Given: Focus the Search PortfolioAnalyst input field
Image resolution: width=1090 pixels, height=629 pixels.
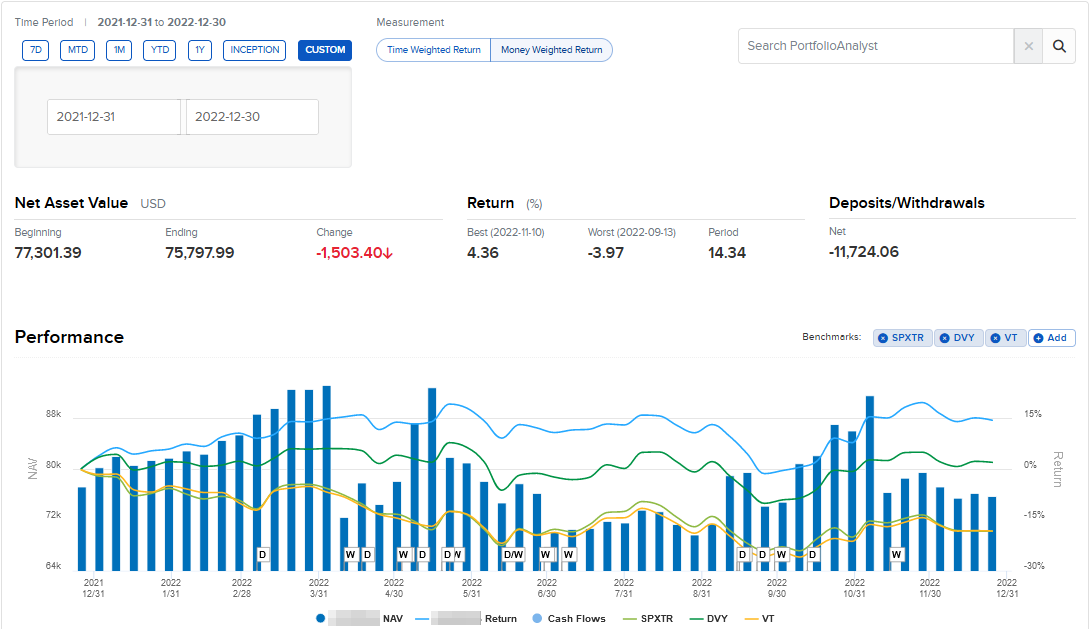Looking at the screenshot, I should (x=876, y=46).
